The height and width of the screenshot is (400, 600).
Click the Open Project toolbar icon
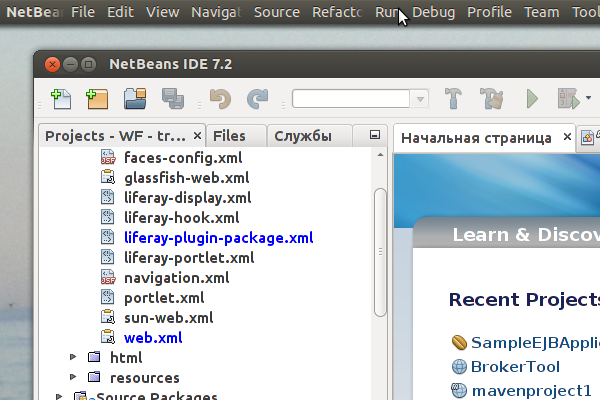pos(135,99)
